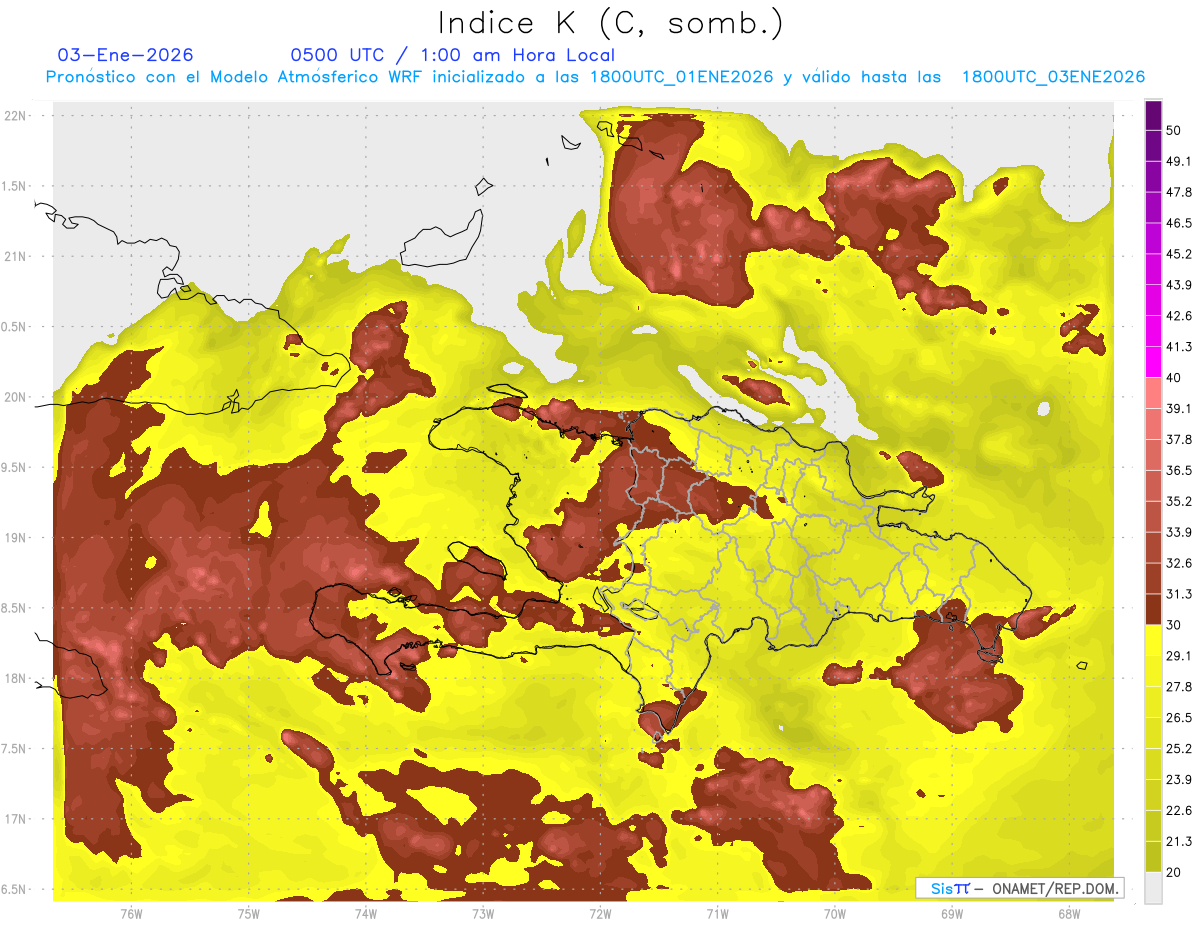This screenshot has height=927, width=1200.
Task: Click the '30' color scale value
Action: tap(1174, 624)
